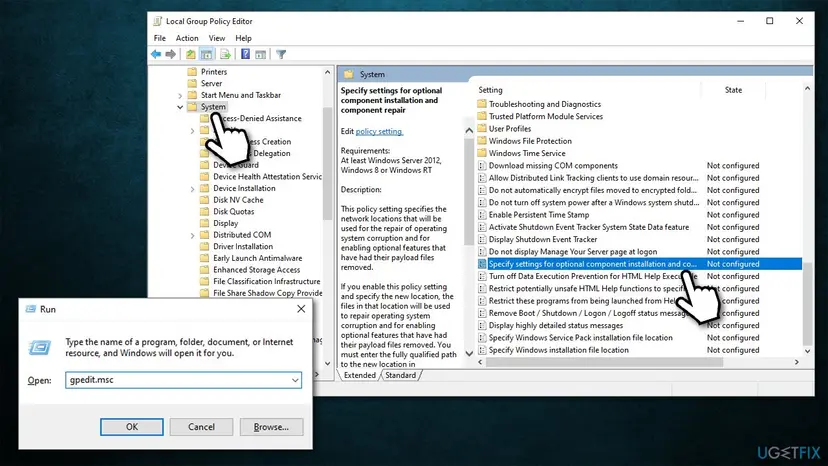828x466 pixels.
Task: Click the Back arrow in the toolbar
Action: pos(156,54)
